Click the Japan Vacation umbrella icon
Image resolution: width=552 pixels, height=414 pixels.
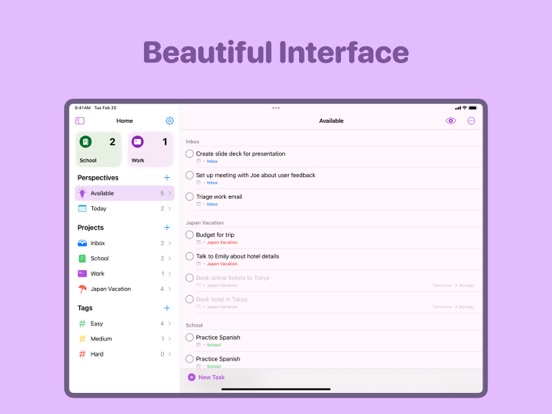point(82,289)
